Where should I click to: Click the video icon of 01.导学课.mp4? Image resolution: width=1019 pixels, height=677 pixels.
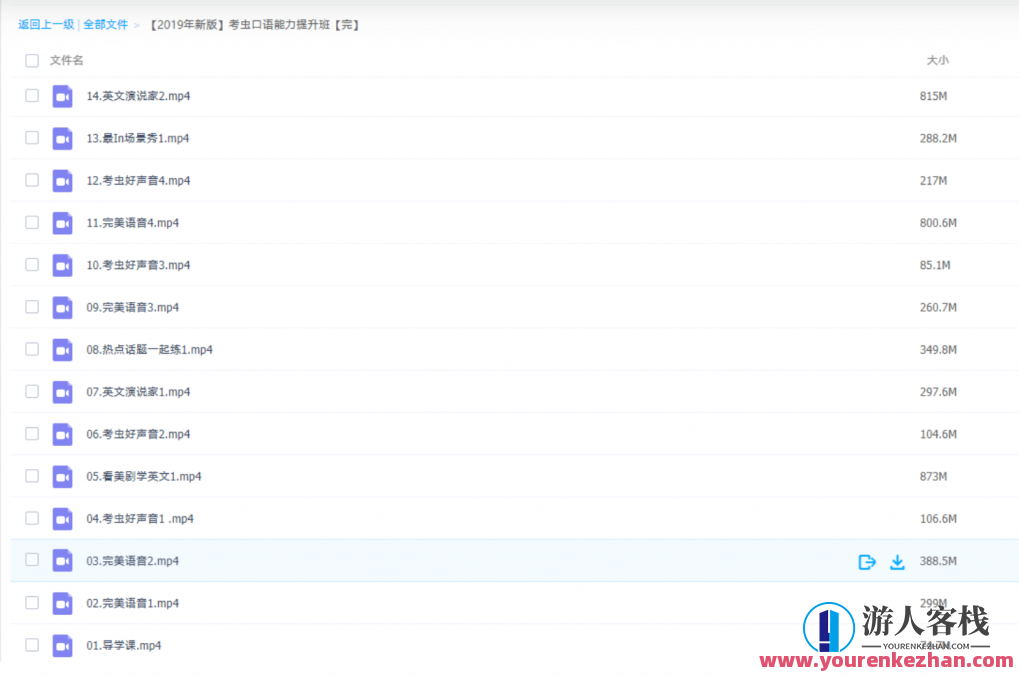pyautogui.click(x=63, y=645)
